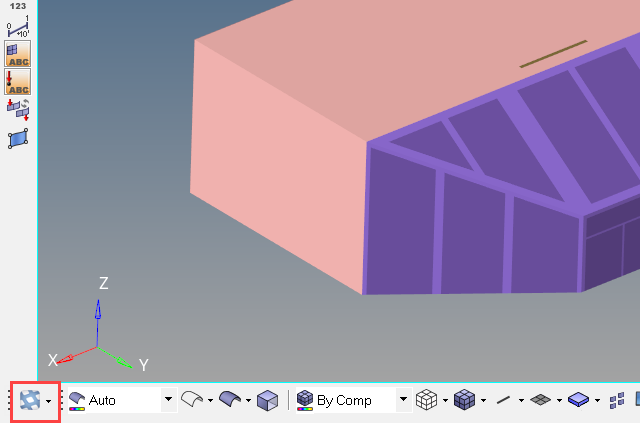Select the shaded geometry icon

pyautogui.click(x=230, y=399)
